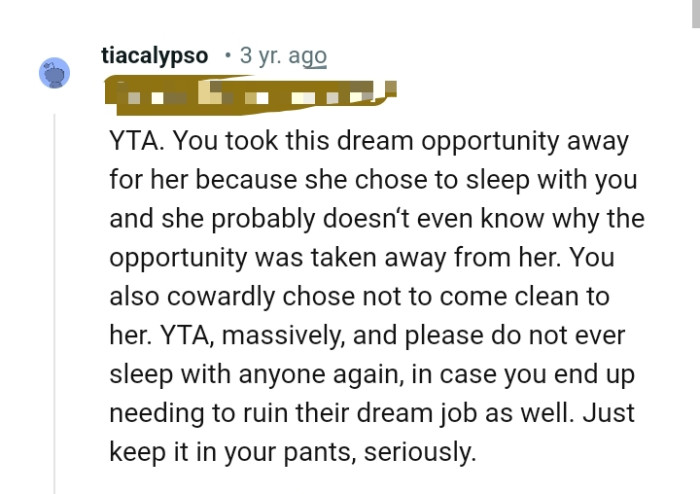Open the tiacalypso profile link

click(x=155, y=56)
